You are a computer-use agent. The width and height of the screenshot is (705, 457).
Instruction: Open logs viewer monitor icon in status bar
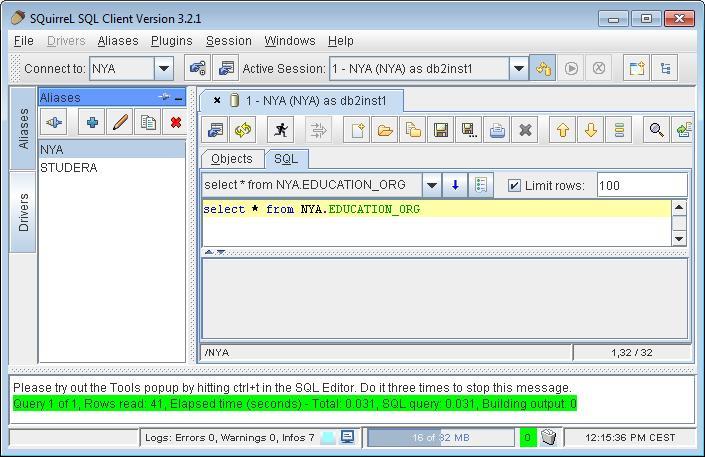pyautogui.click(x=347, y=437)
